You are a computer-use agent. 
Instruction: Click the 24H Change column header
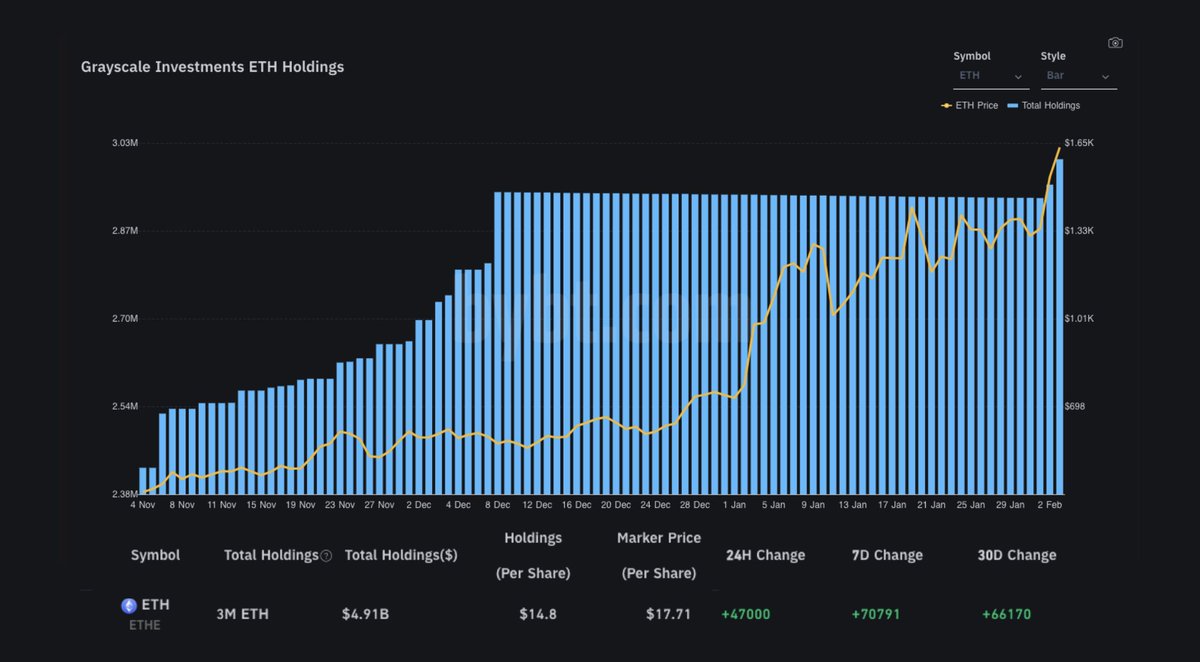765,555
